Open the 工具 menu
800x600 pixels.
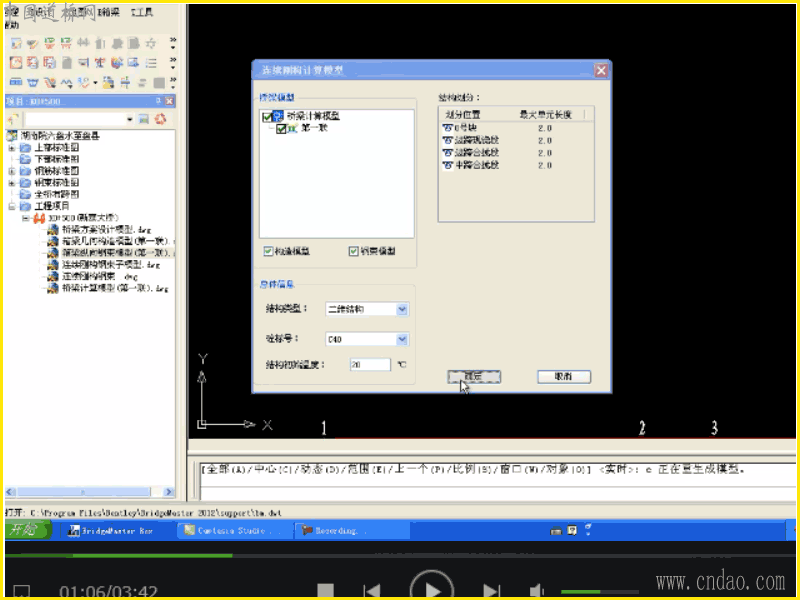(142, 12)
